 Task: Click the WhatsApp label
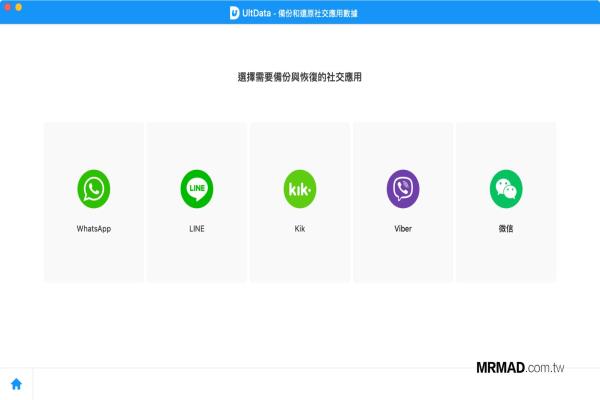click(x=94, y=229)
